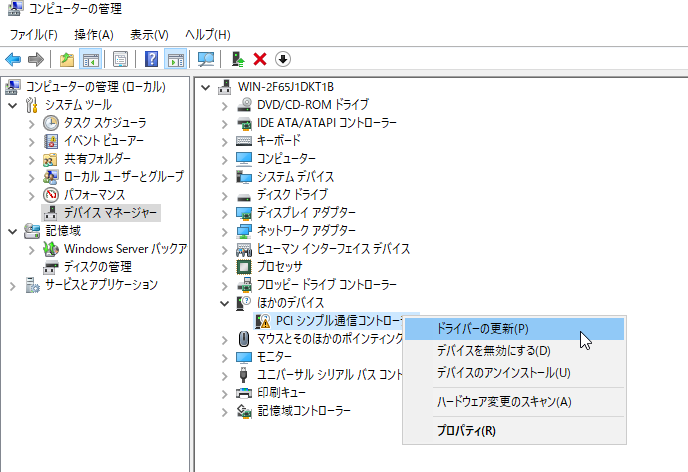Click the キーボード keyboard icon
Image resolution: width=688 pixels, height=472 pixels.
pyautogui.click(x=244, y=141)
